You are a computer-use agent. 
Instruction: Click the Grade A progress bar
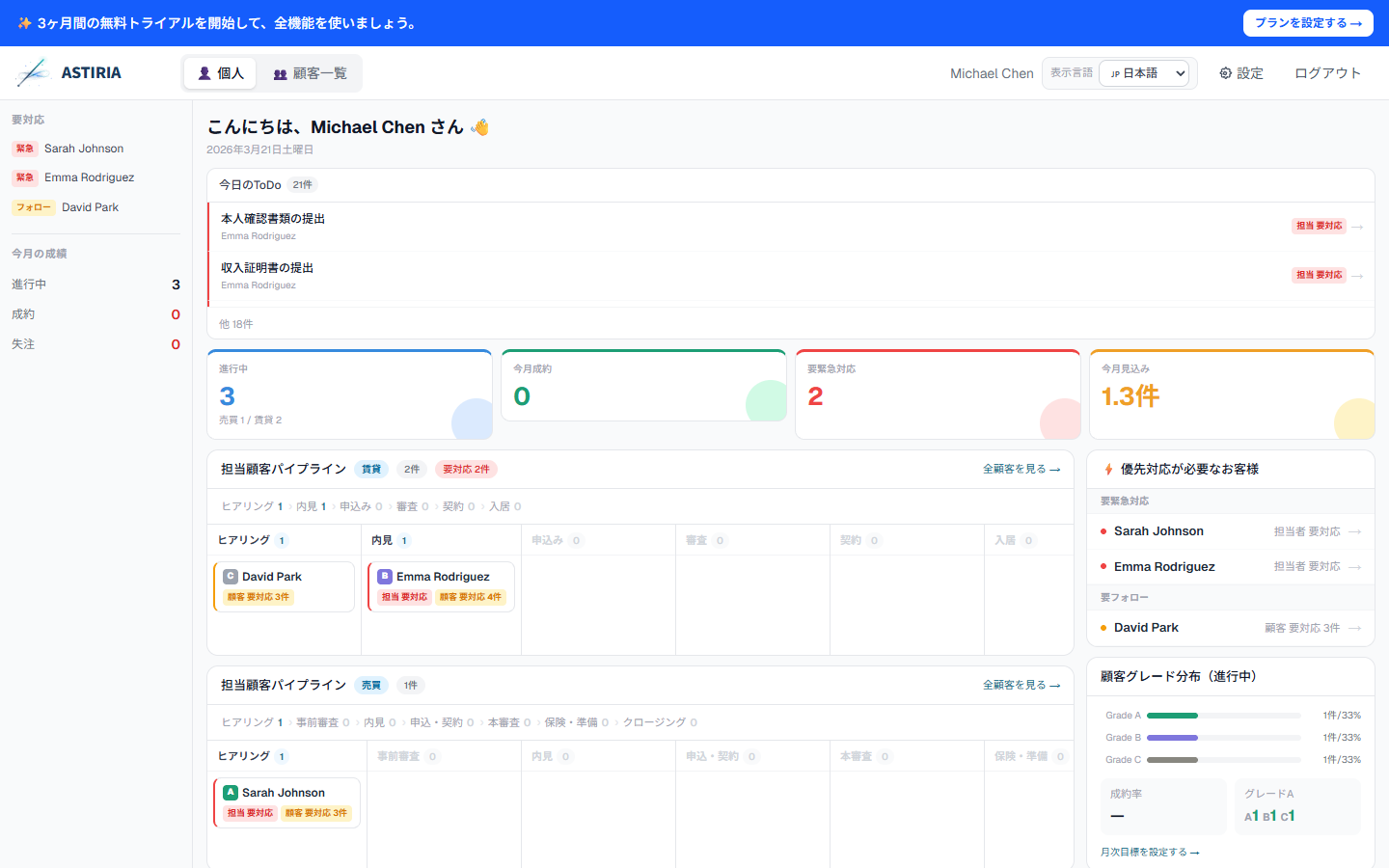tap(1223, 716)
